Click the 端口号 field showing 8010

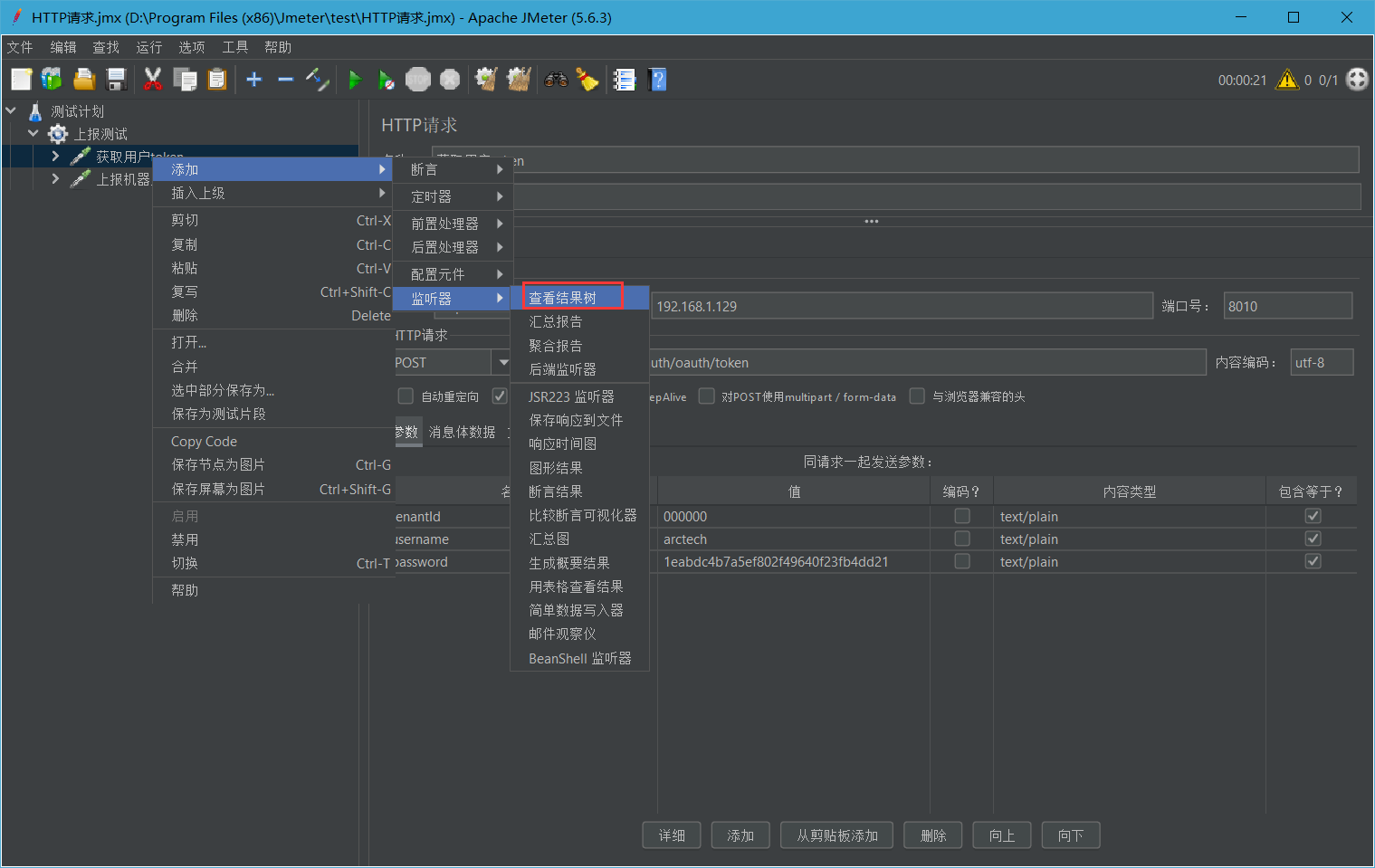point(1288,306)
